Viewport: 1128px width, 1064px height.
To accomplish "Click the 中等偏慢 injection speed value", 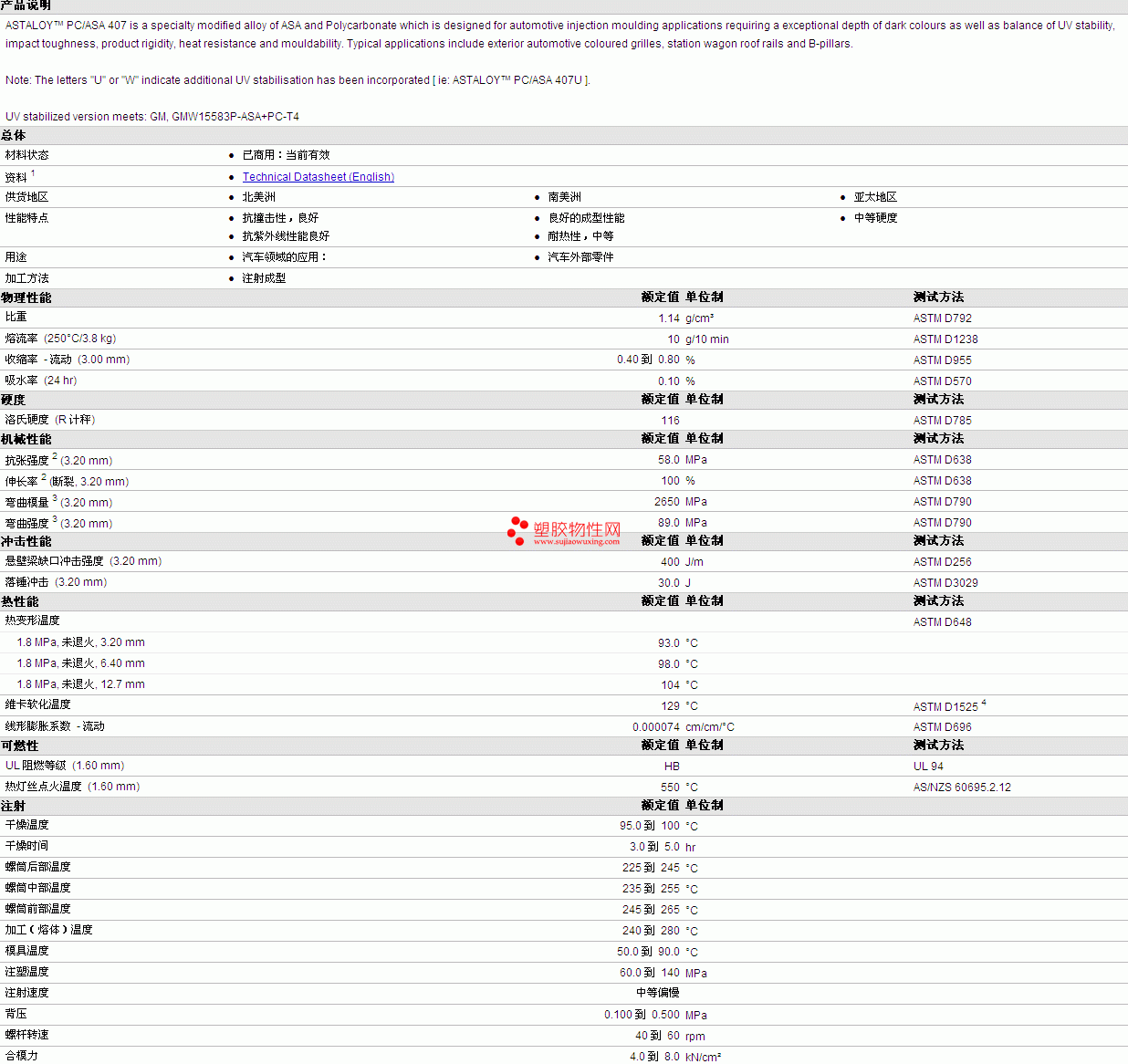I will click(x=658, y=993).
